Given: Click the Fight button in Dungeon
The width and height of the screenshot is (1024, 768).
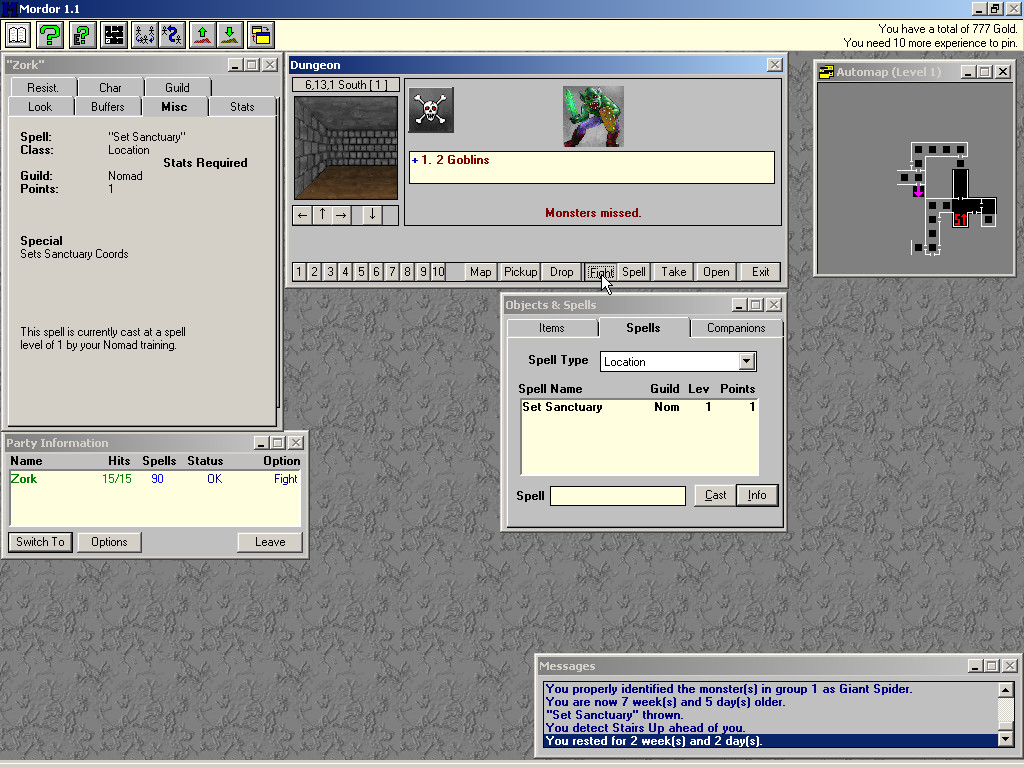Looking at the screenshot, I should 600,272.
